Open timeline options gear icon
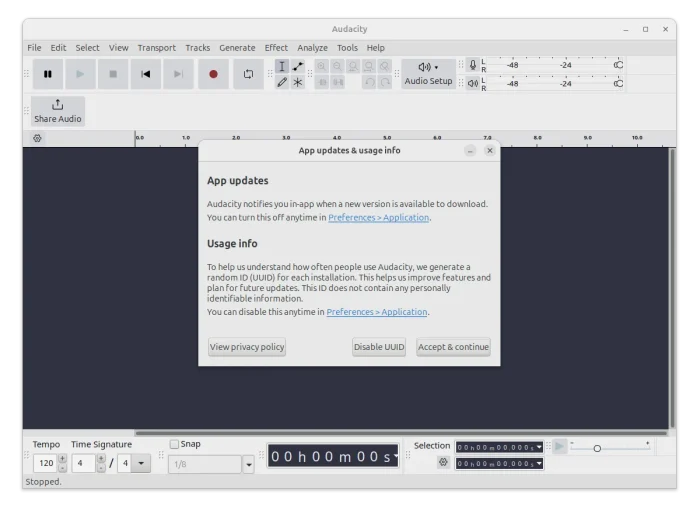This screenshot has height=508, width=700. 38,138
